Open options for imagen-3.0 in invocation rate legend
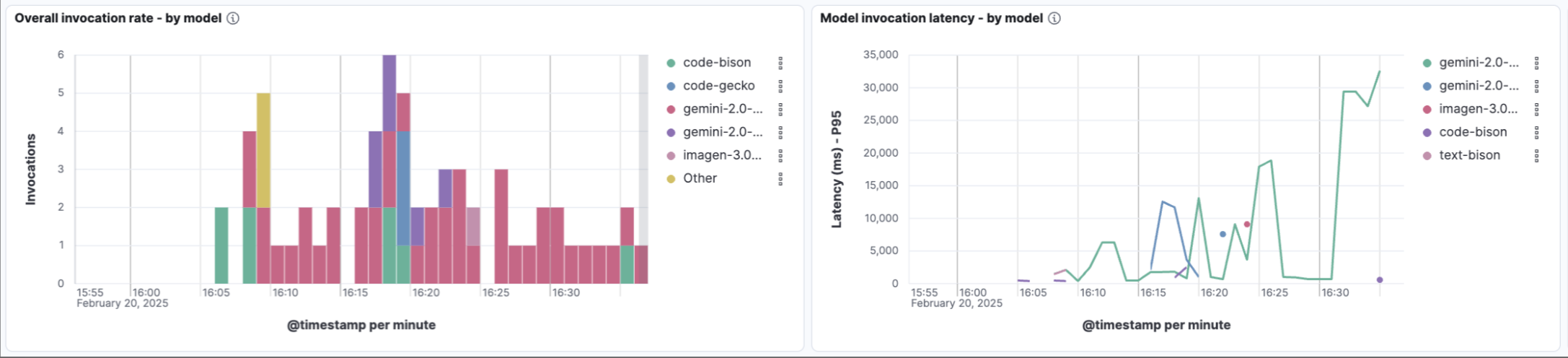This screenshot has height=358, width=1568. point(780,156)
